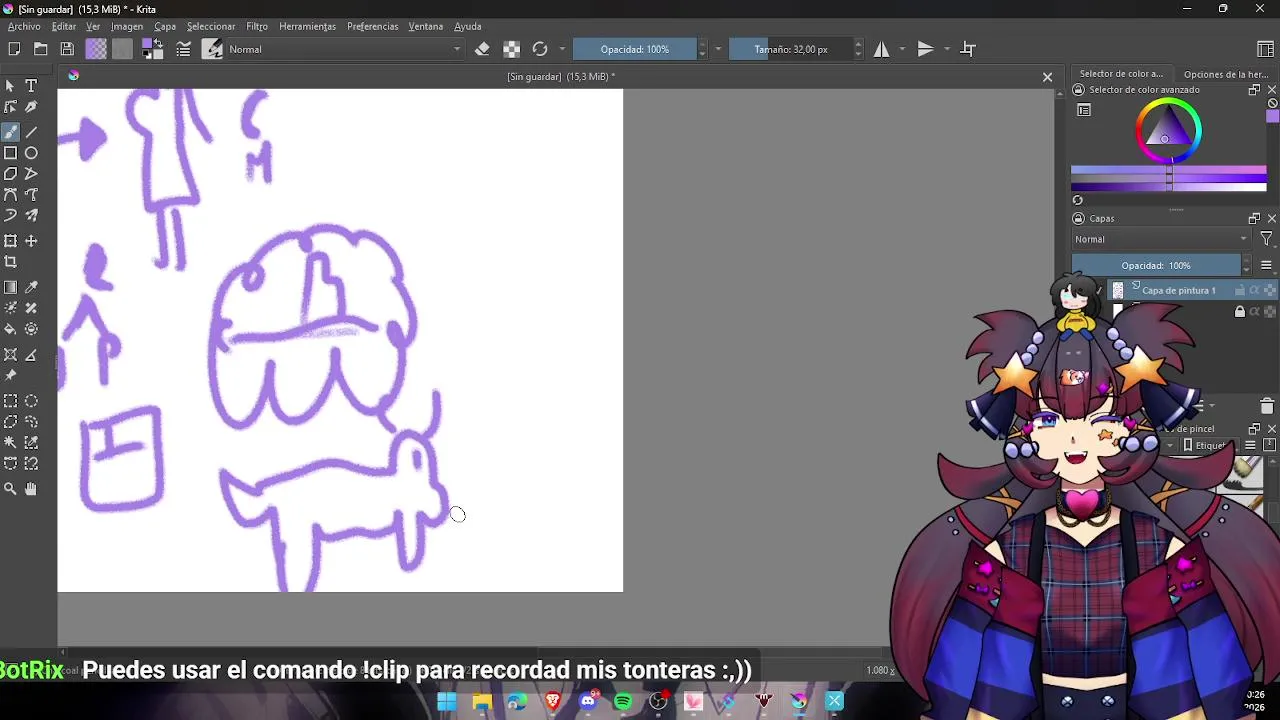Viewport: 1280px width, 720px height.
Task: Open the Filtro menu
Action: tap(257, 26)
